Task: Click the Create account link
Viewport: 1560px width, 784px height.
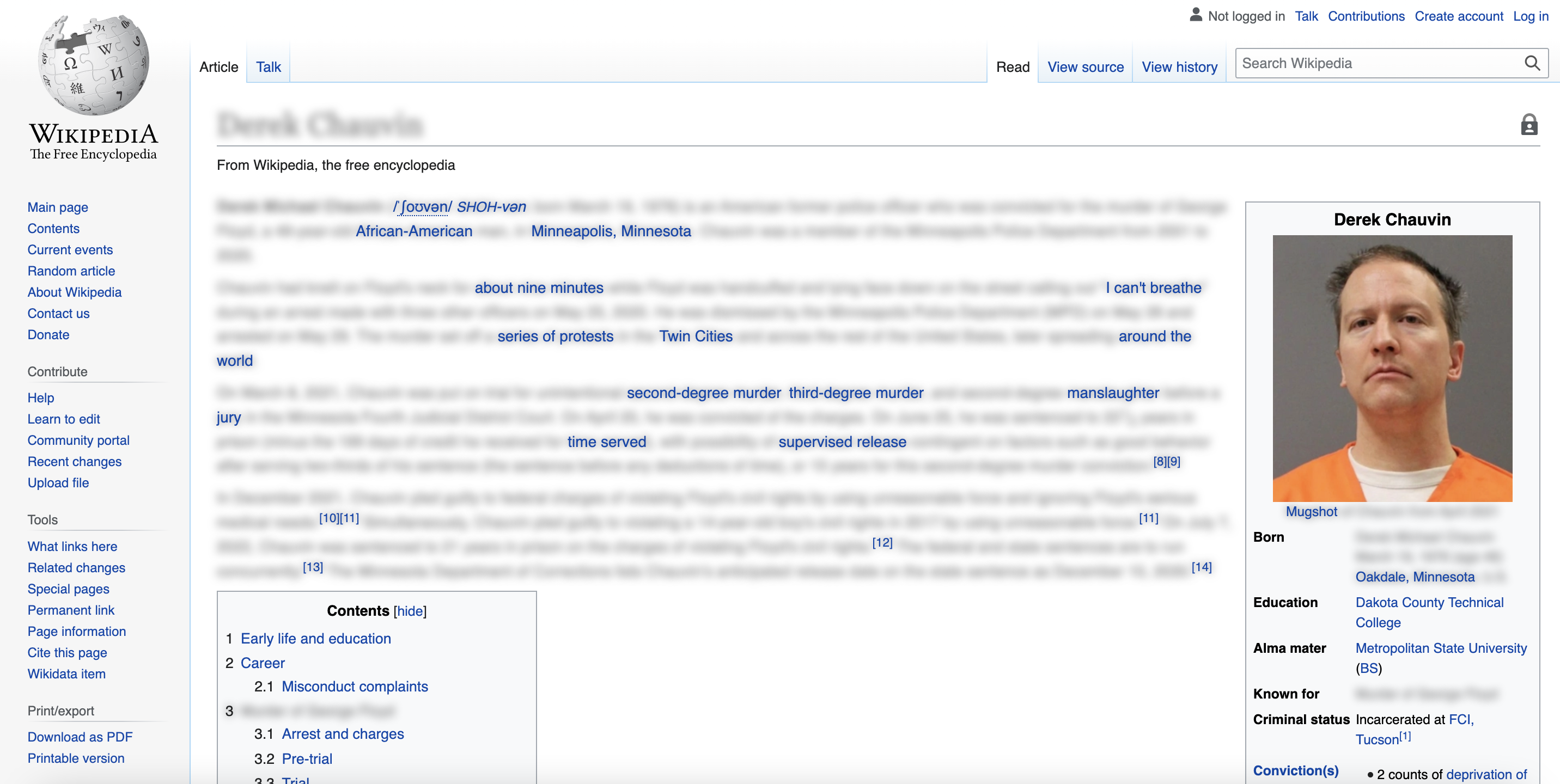Action: click(x=1458, y=16)
